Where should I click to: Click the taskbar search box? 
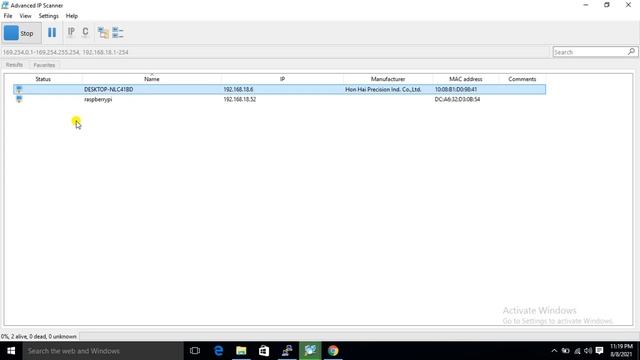point(103,351)
